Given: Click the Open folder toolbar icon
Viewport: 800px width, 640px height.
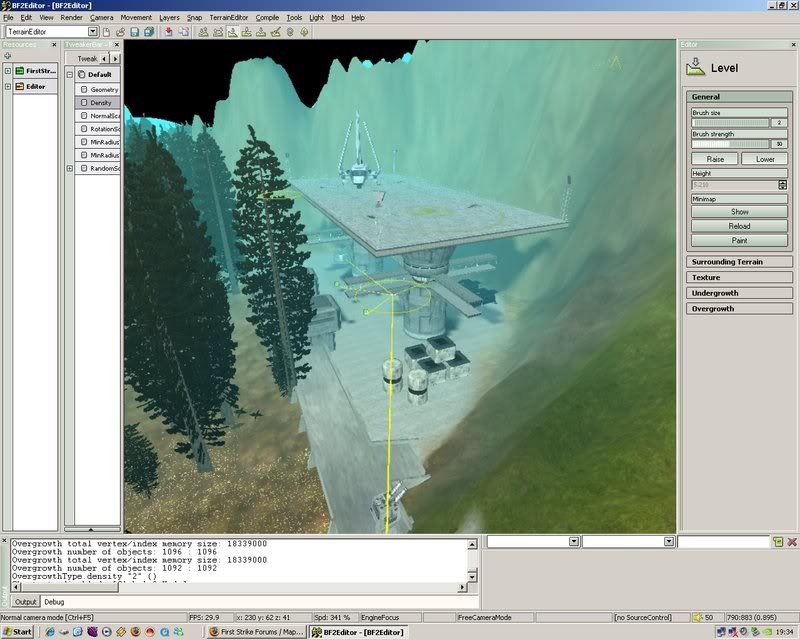Looking at the screenshot, I should pos(120,32).
